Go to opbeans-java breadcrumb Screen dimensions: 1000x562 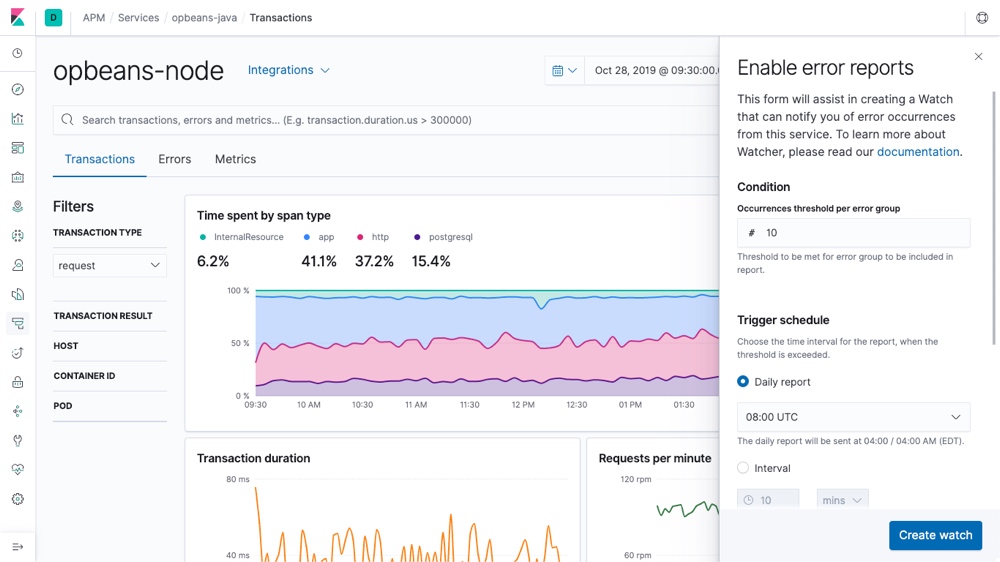click(x=204, y=18)
